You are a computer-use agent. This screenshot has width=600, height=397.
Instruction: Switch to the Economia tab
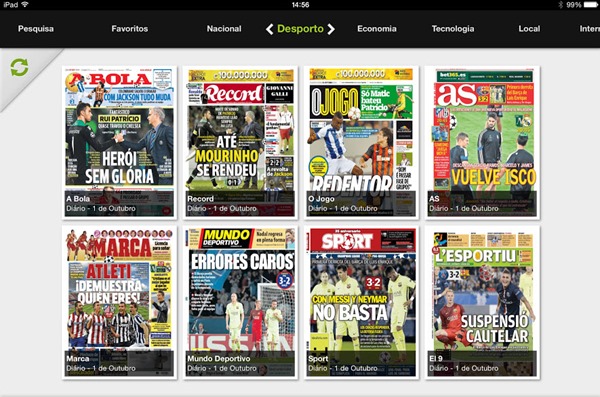click(377, 29)
